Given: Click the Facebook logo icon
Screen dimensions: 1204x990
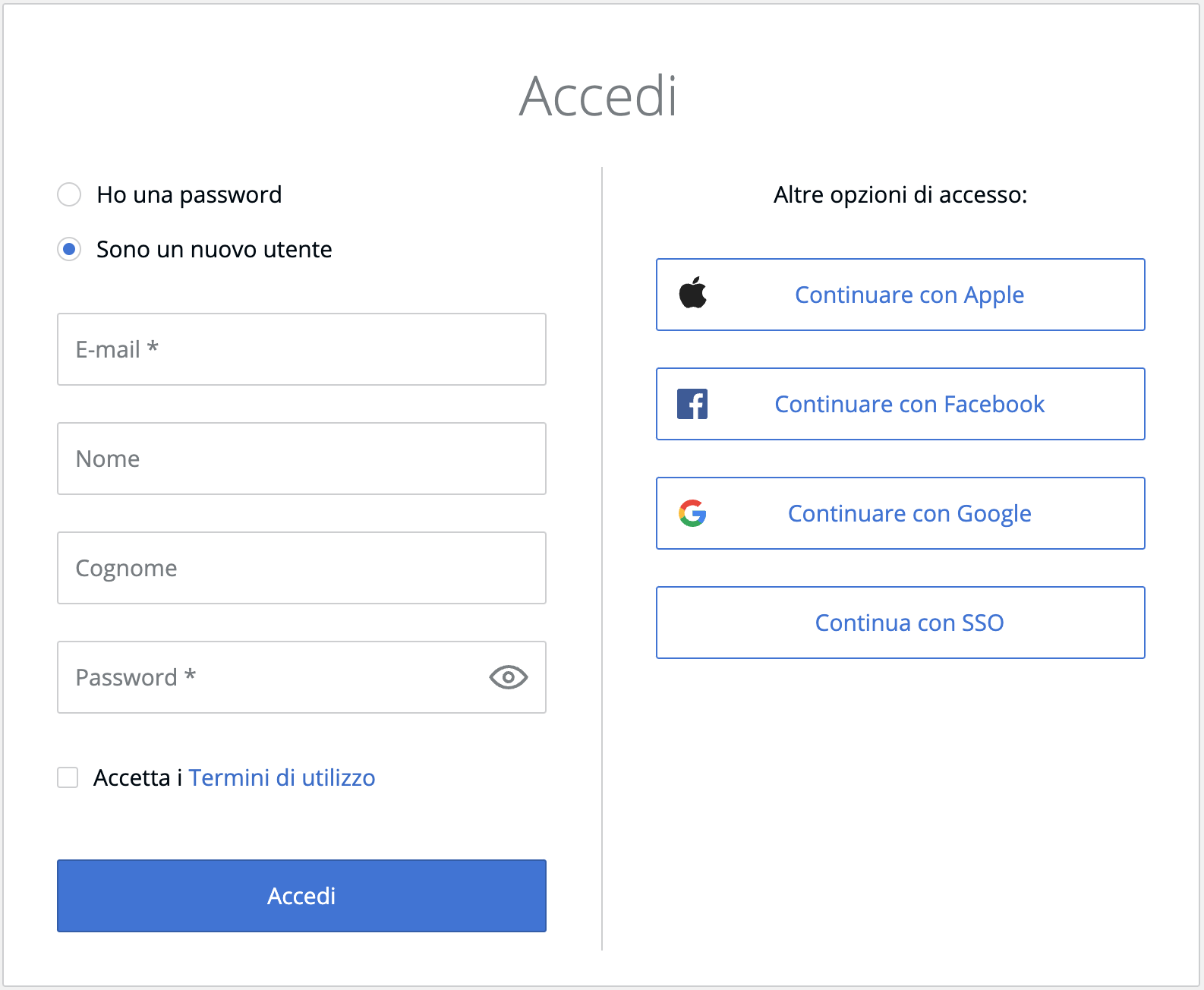Looking at the screenshot, I should pyautogui.click(x=692, y=404).
